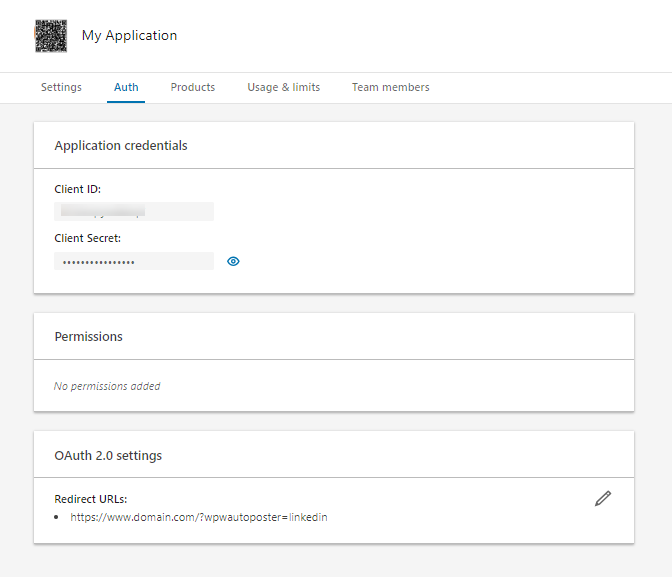Screen dimensions: 672x577
Task: Click the My Application title
Action: 129,36
